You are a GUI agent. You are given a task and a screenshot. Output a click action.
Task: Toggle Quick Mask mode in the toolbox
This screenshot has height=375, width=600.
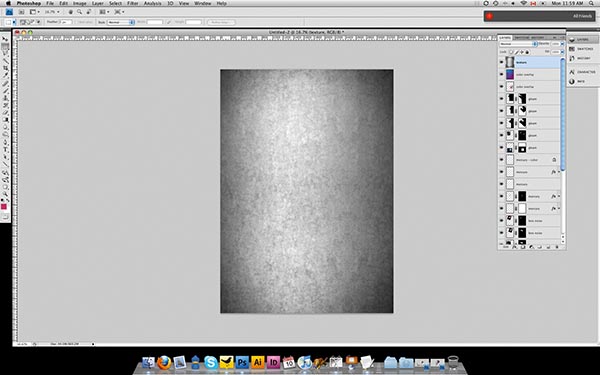(5, 217)
